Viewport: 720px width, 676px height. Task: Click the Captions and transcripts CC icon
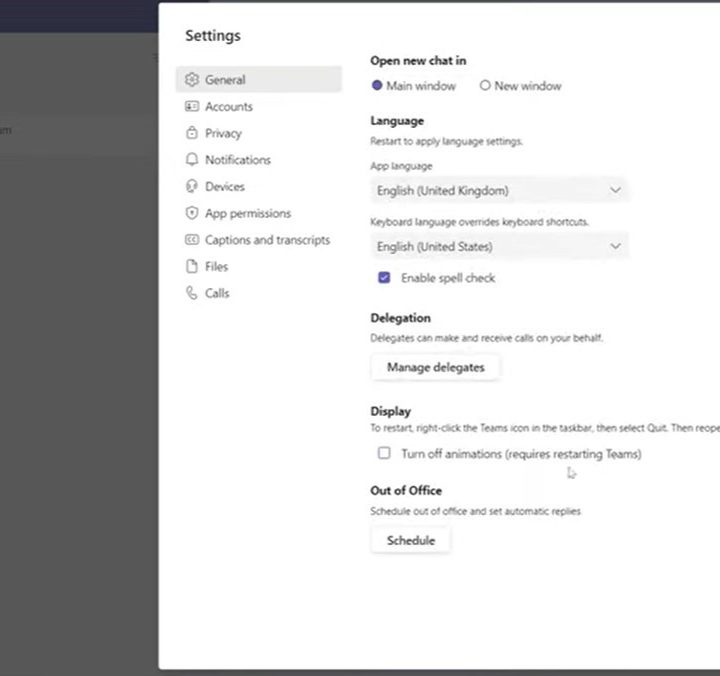click(x=192, y=240)
